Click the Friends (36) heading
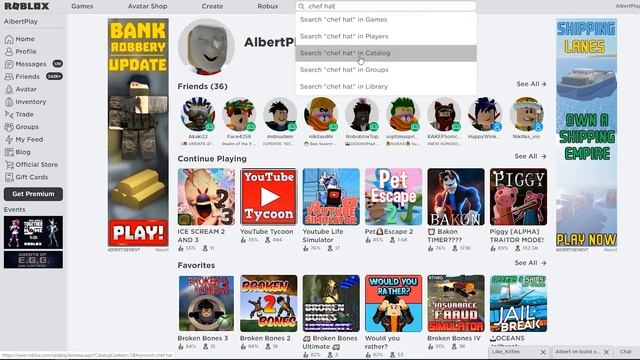 (x=202, y=87)
